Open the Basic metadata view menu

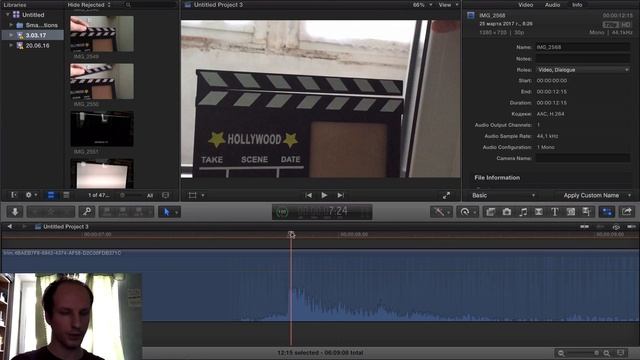503,196
